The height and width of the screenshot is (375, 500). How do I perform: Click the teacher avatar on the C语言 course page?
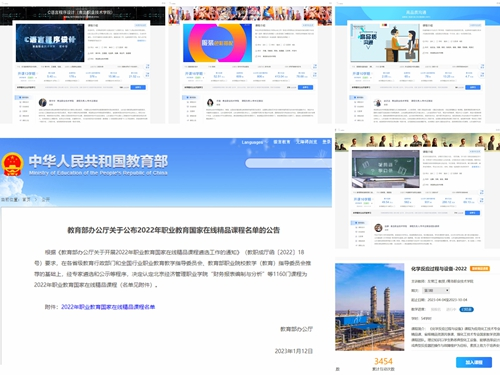[x=43, y=102]
